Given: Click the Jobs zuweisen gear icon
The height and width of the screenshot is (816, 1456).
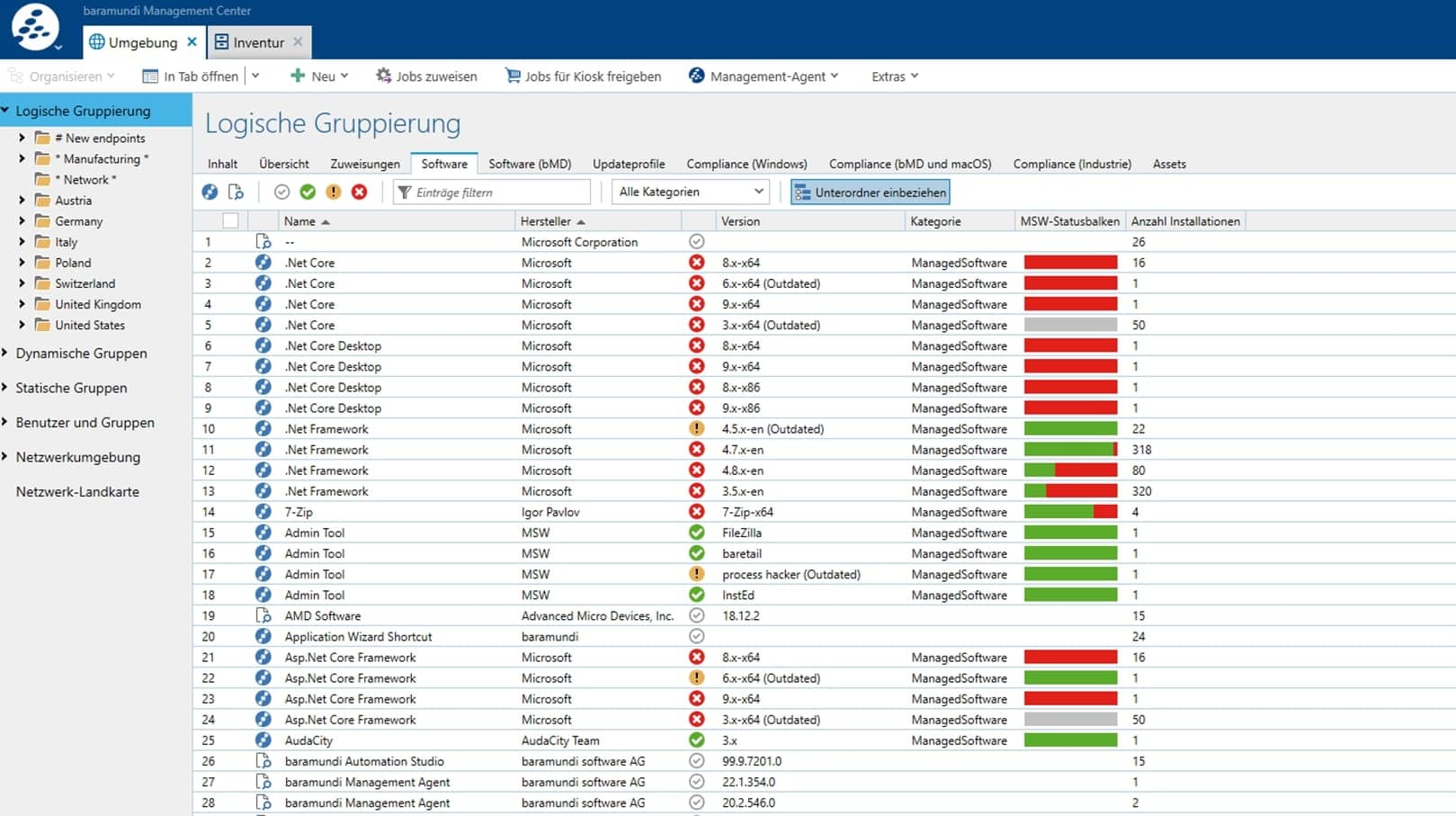Looking at the screenshot, I should click(x=384, y=76).
